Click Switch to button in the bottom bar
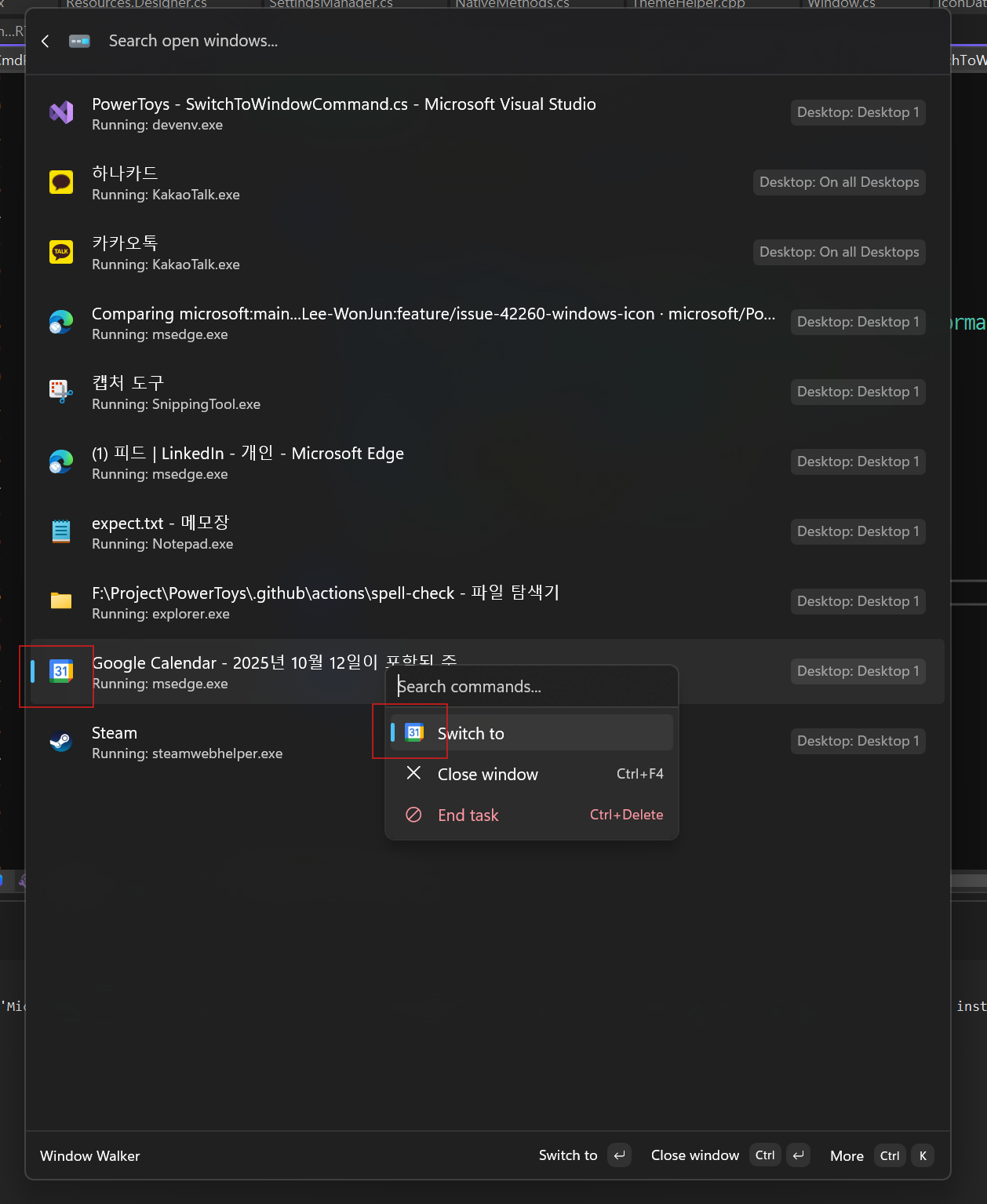This screenshot has height=1204, width=987. click(x=585, y=1155)
